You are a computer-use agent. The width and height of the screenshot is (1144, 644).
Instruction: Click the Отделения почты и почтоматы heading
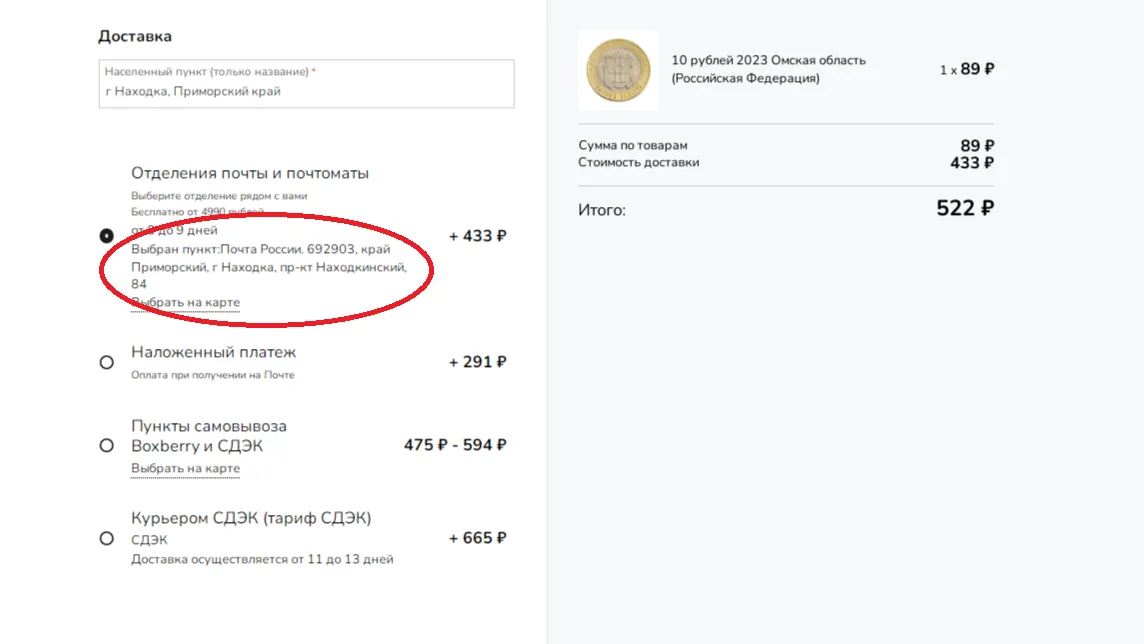pos(250,174)
